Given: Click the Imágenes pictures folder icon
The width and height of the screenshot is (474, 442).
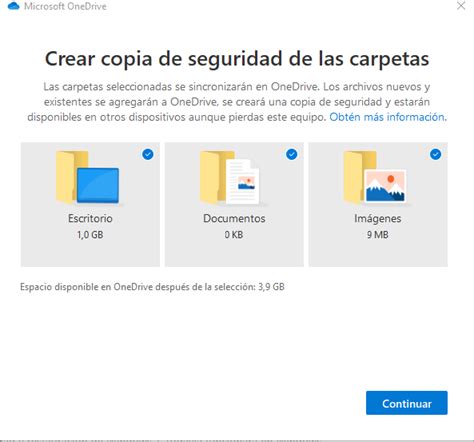Looking at the screenshot, I should pos(375,177).
